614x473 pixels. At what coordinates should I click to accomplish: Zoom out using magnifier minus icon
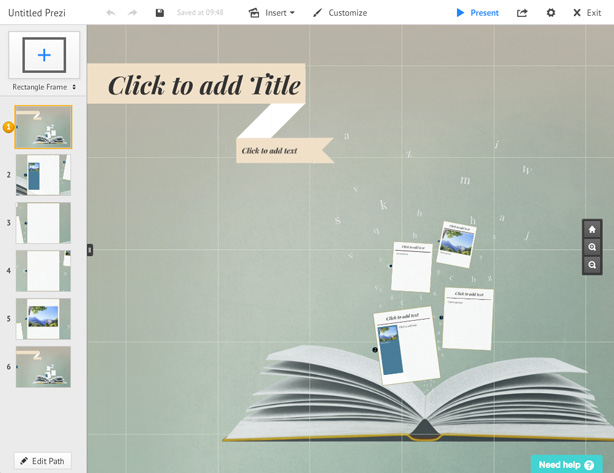(592, 265)
